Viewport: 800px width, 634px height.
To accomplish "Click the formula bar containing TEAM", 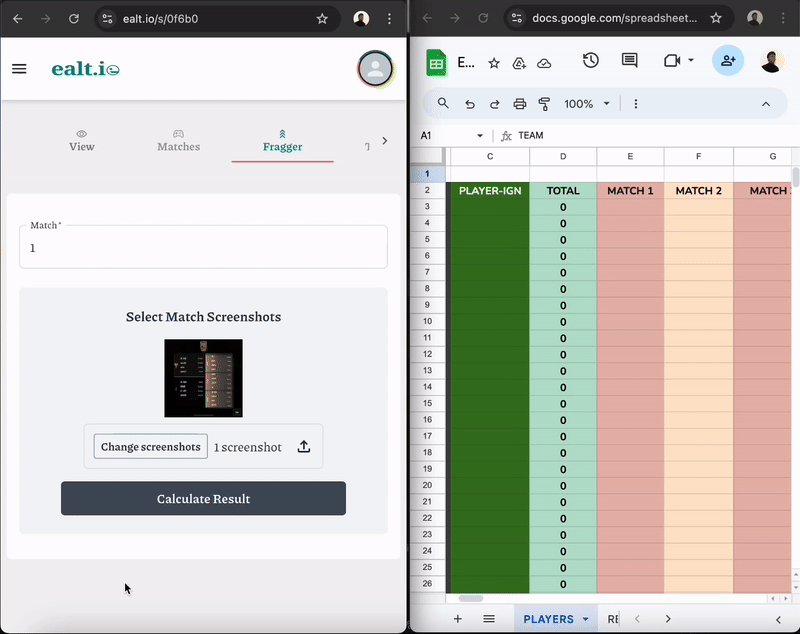I will pyautogui.click(x=653, y=135).
